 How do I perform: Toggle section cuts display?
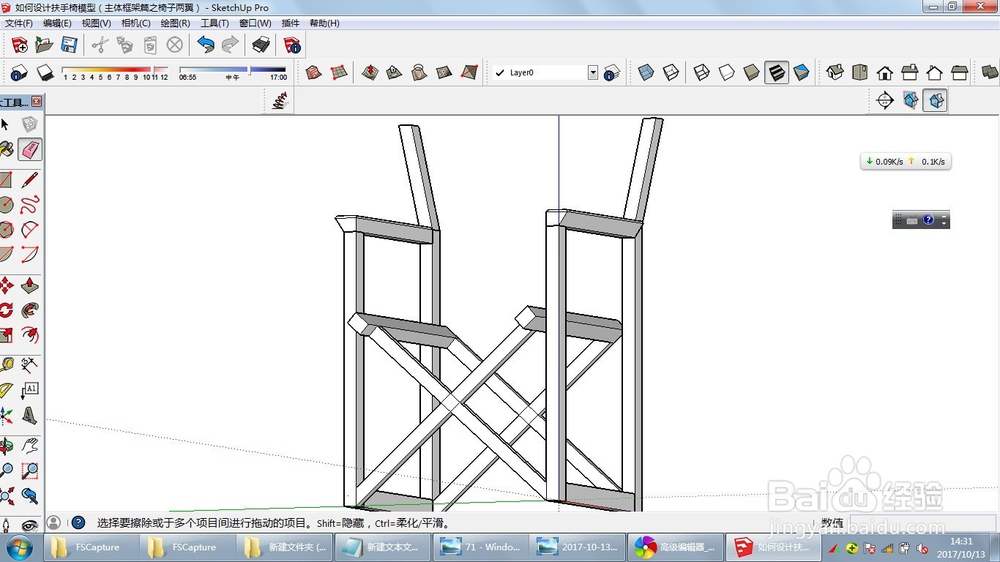pyautogui.click(x=936, y=101)
